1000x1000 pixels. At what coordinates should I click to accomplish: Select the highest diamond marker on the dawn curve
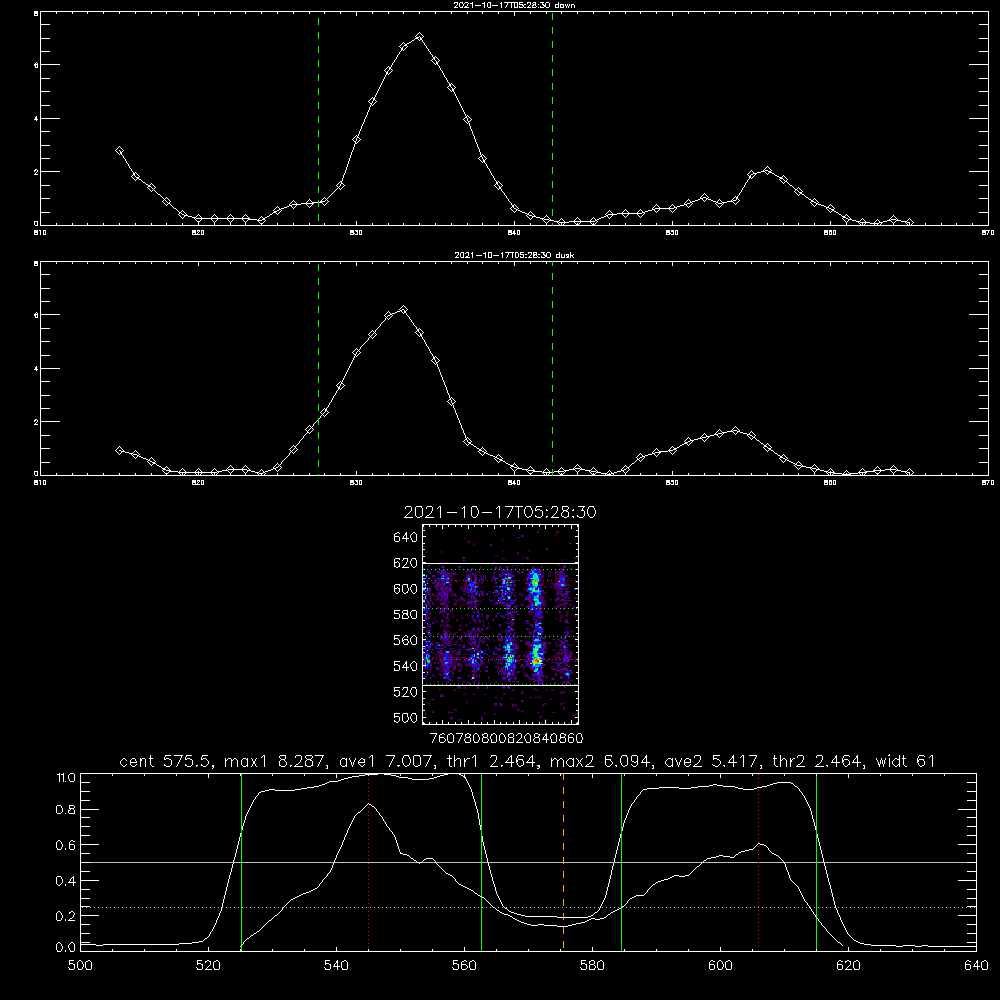[419, 37]
